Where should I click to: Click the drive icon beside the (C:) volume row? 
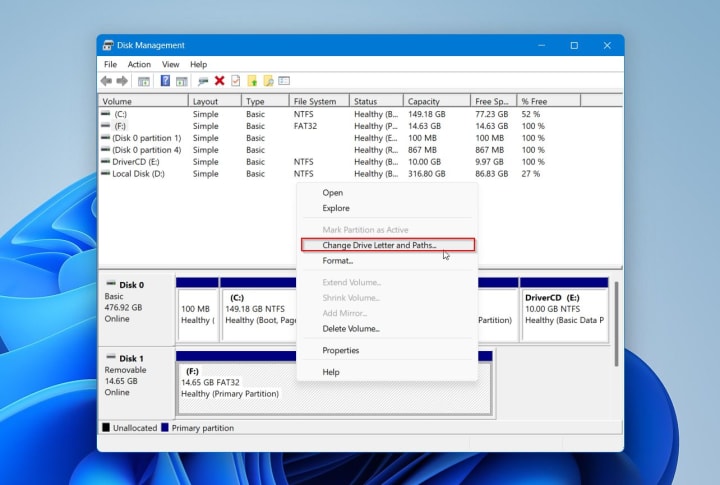pyautogui.click(x=106, y=113)
